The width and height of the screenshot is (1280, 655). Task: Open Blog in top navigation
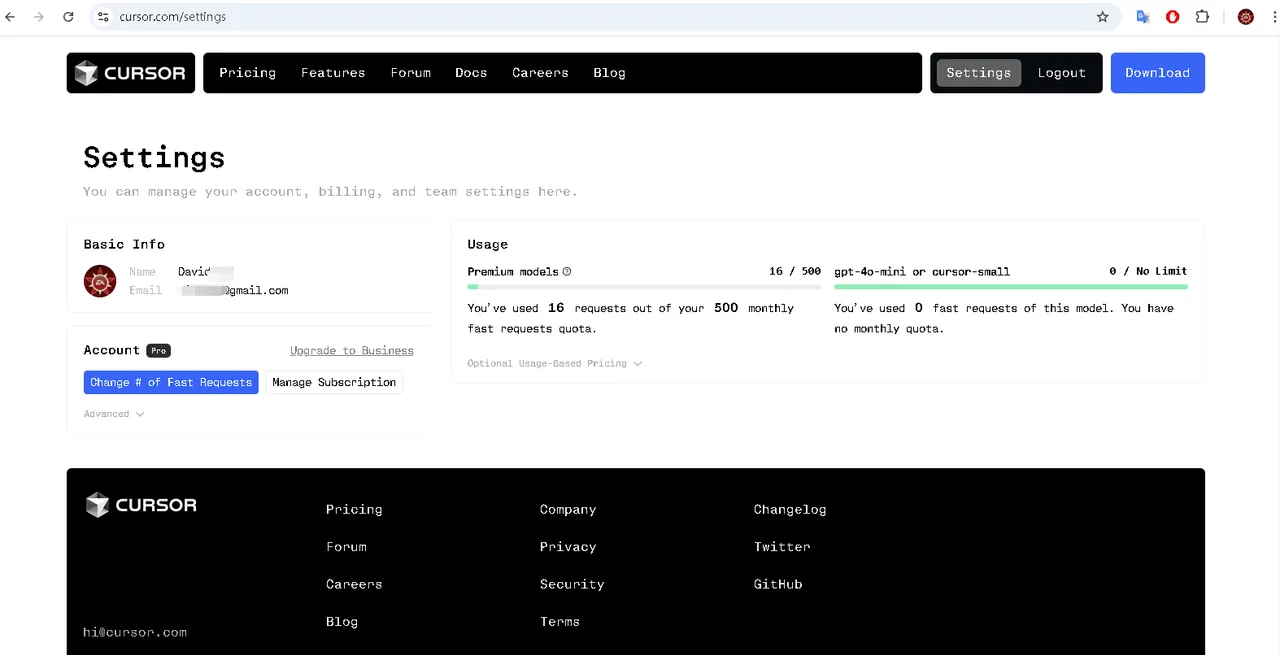[609, 73]
